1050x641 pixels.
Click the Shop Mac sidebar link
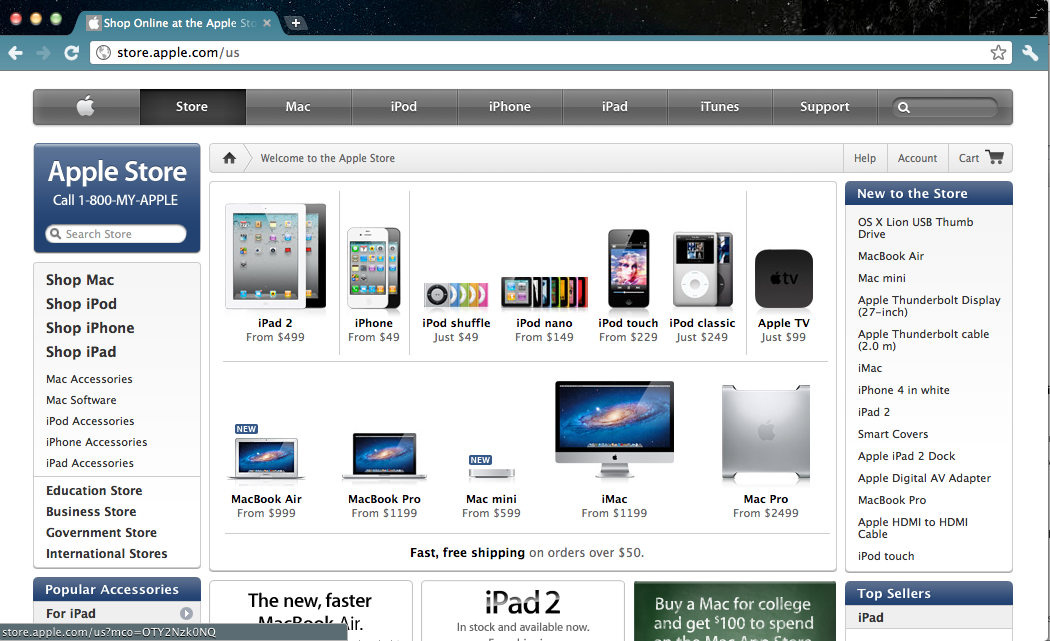[x=80, y=280]
